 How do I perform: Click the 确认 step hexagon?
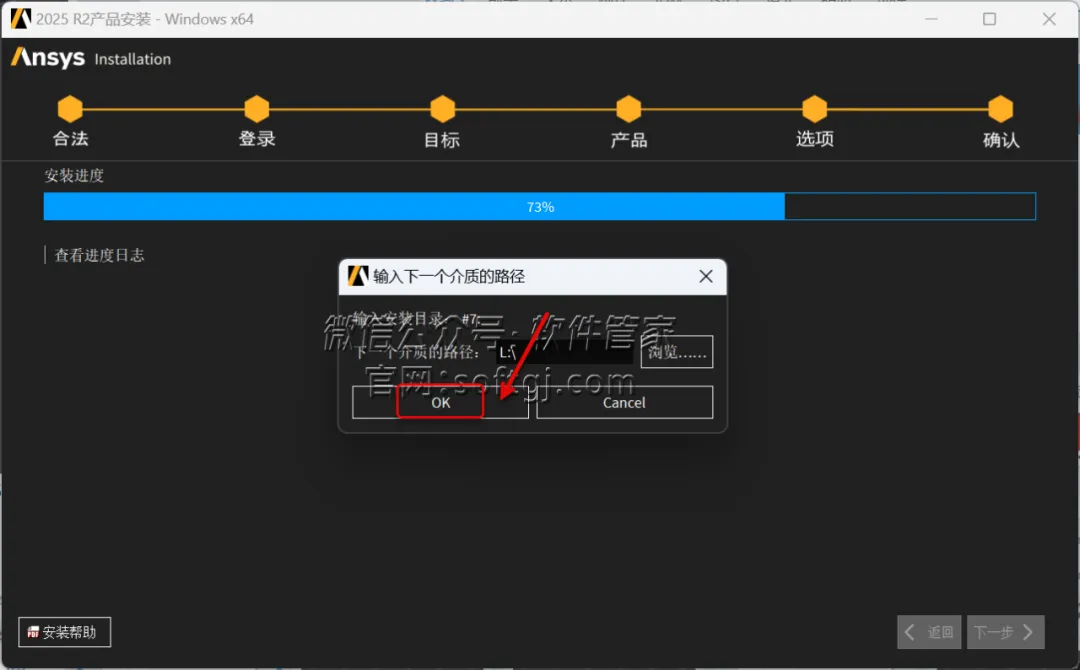[1001, 109]
